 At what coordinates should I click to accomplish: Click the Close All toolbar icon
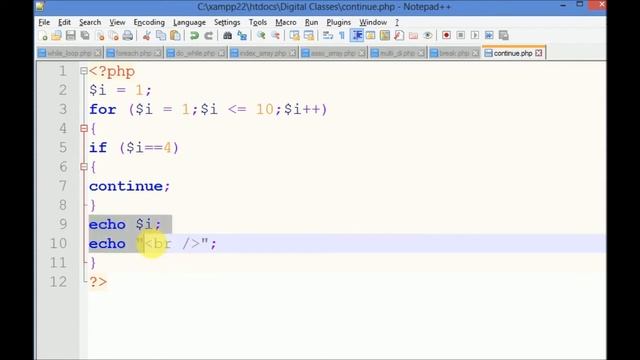[113, 36]
